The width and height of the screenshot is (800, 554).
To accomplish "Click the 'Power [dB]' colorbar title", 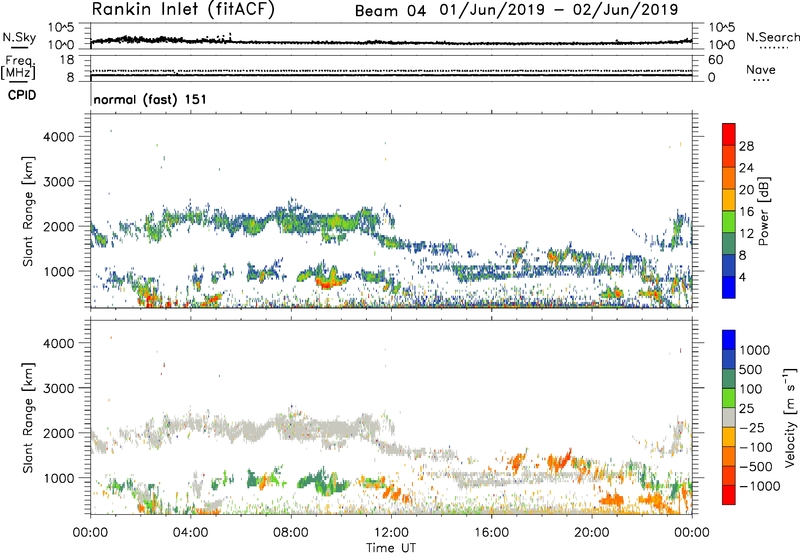I will click(763, 211).
